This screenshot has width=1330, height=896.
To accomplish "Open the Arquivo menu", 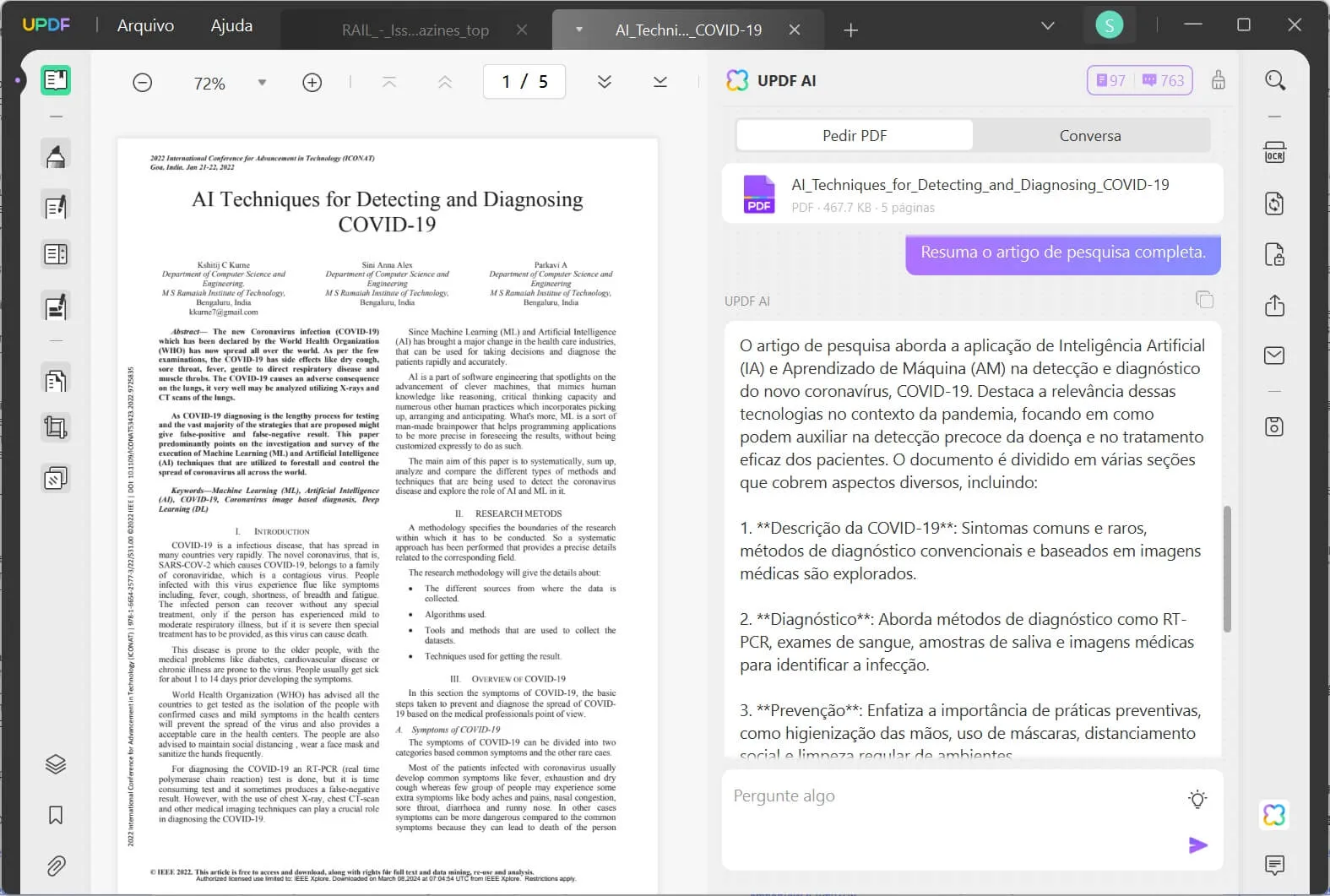I will 145,25.
